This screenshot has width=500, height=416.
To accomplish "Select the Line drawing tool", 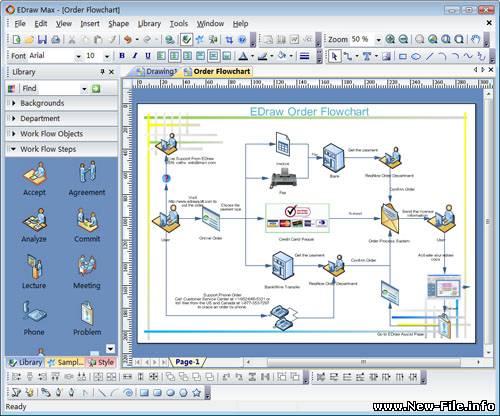I will 430,56.
